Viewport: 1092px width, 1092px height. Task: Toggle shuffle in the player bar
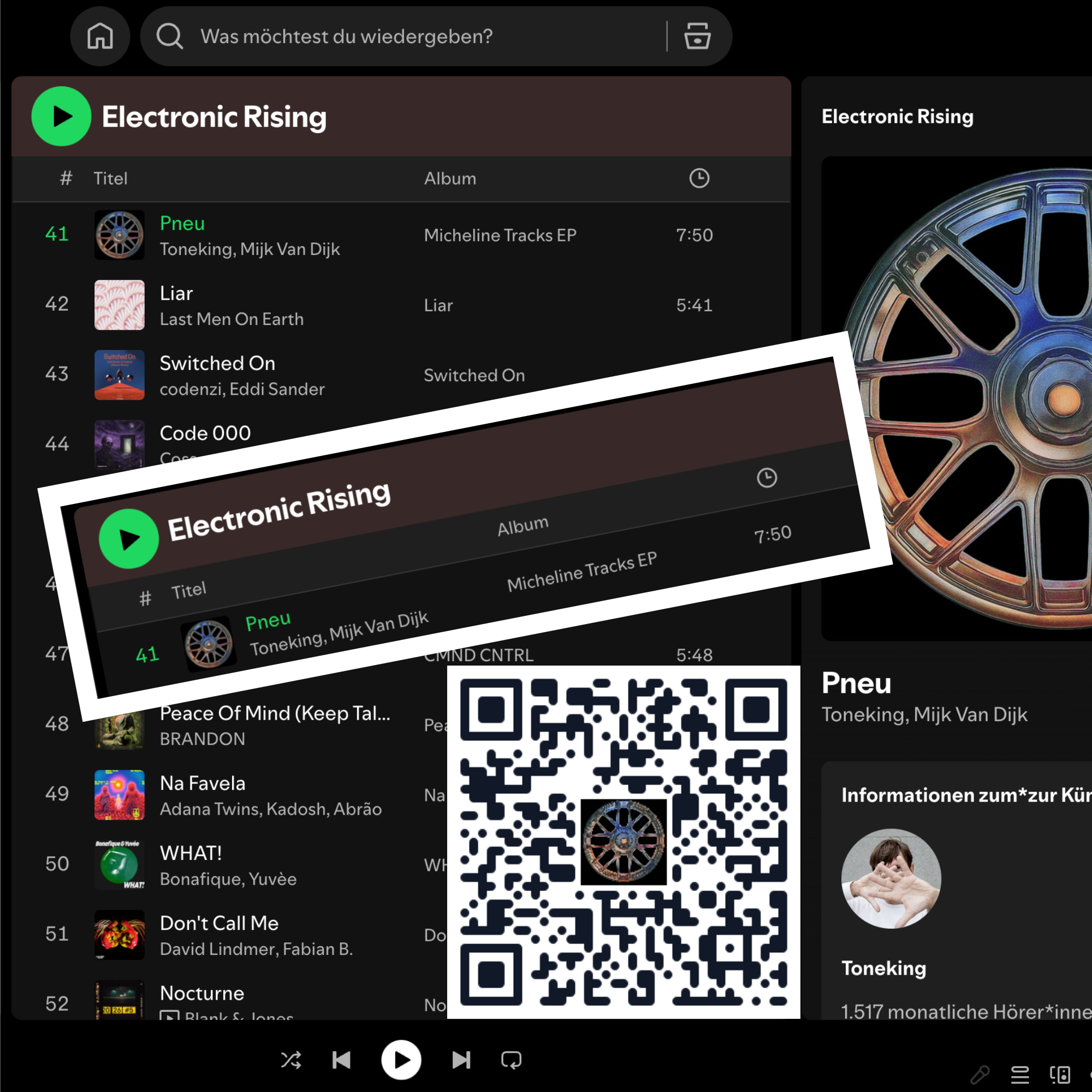click(x=291, y=1060)
